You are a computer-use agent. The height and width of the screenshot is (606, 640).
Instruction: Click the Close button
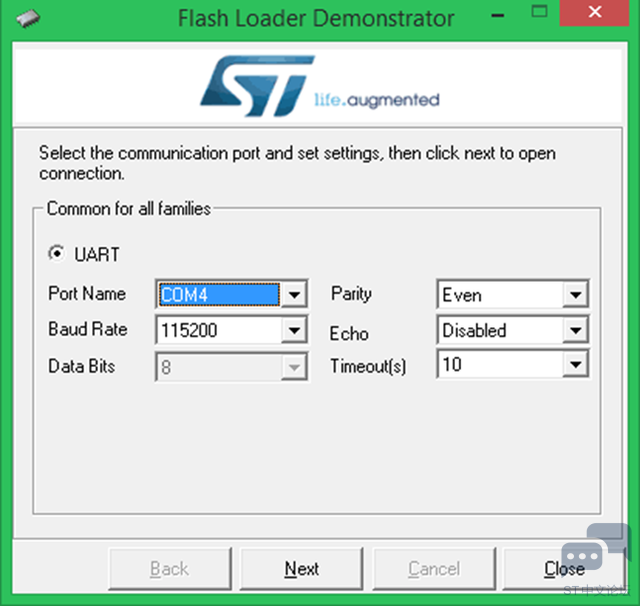point(564,568)
